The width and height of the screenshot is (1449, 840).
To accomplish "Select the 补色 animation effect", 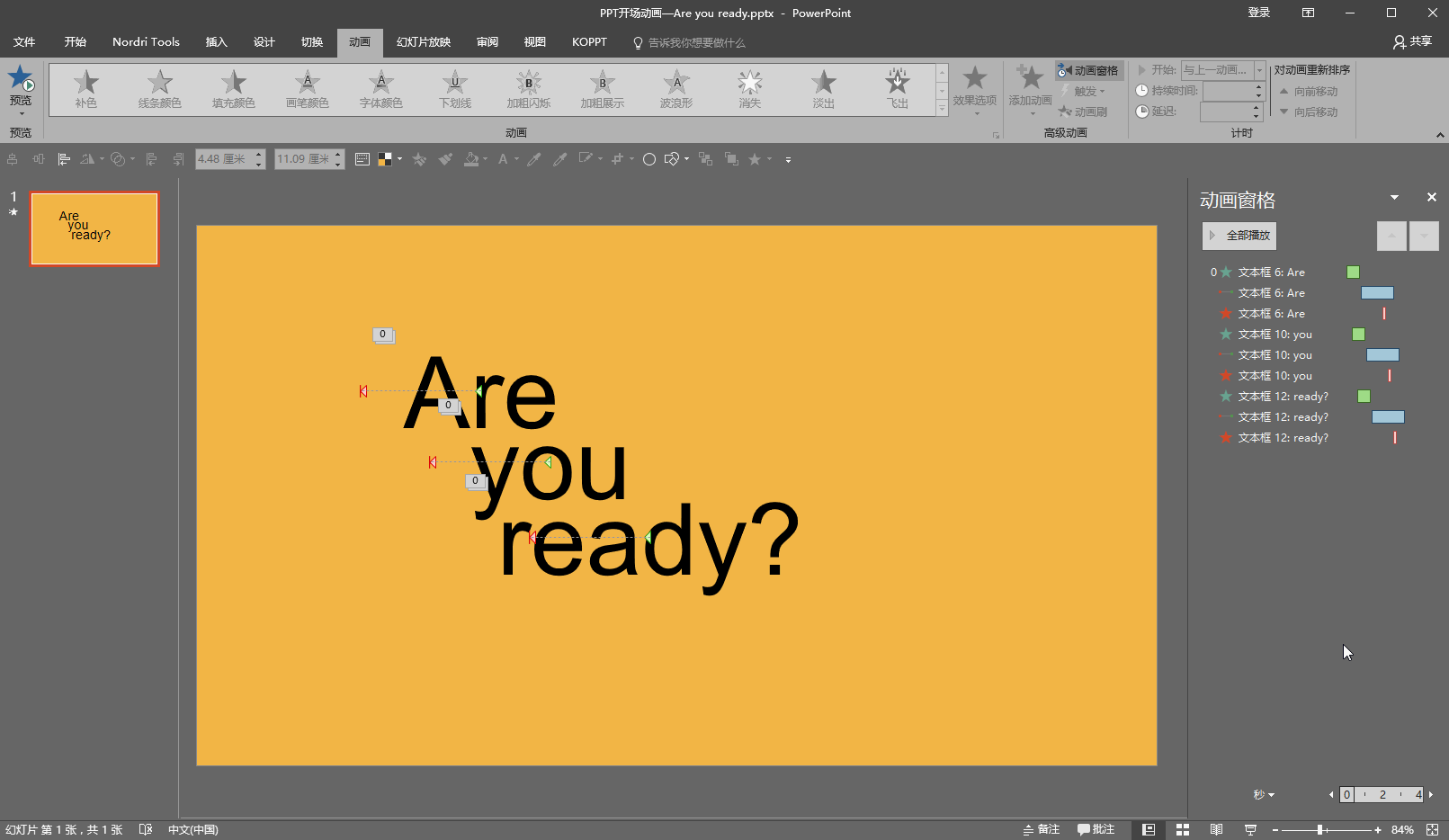I will [x=86, y=90].
